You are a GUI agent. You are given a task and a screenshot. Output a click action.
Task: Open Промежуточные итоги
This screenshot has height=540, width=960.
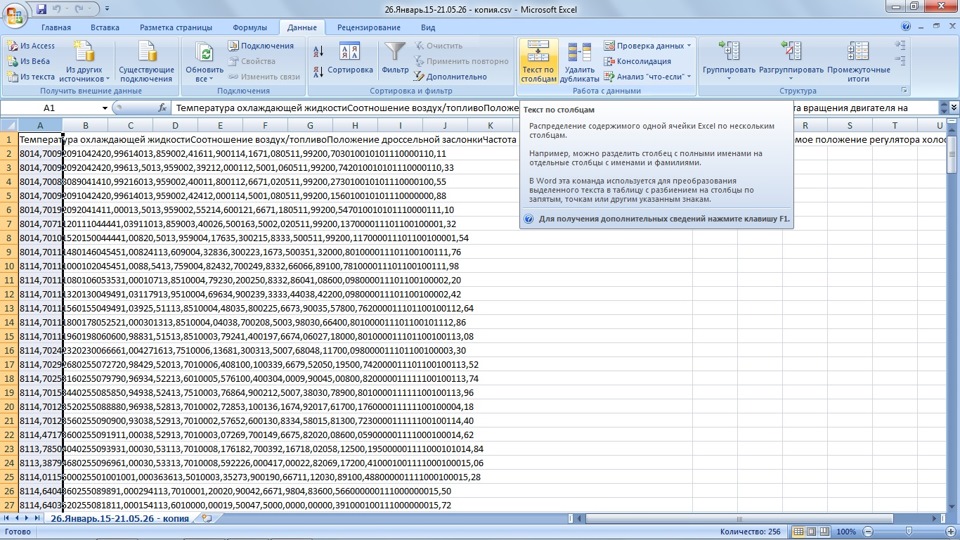[x=858, y=61]
